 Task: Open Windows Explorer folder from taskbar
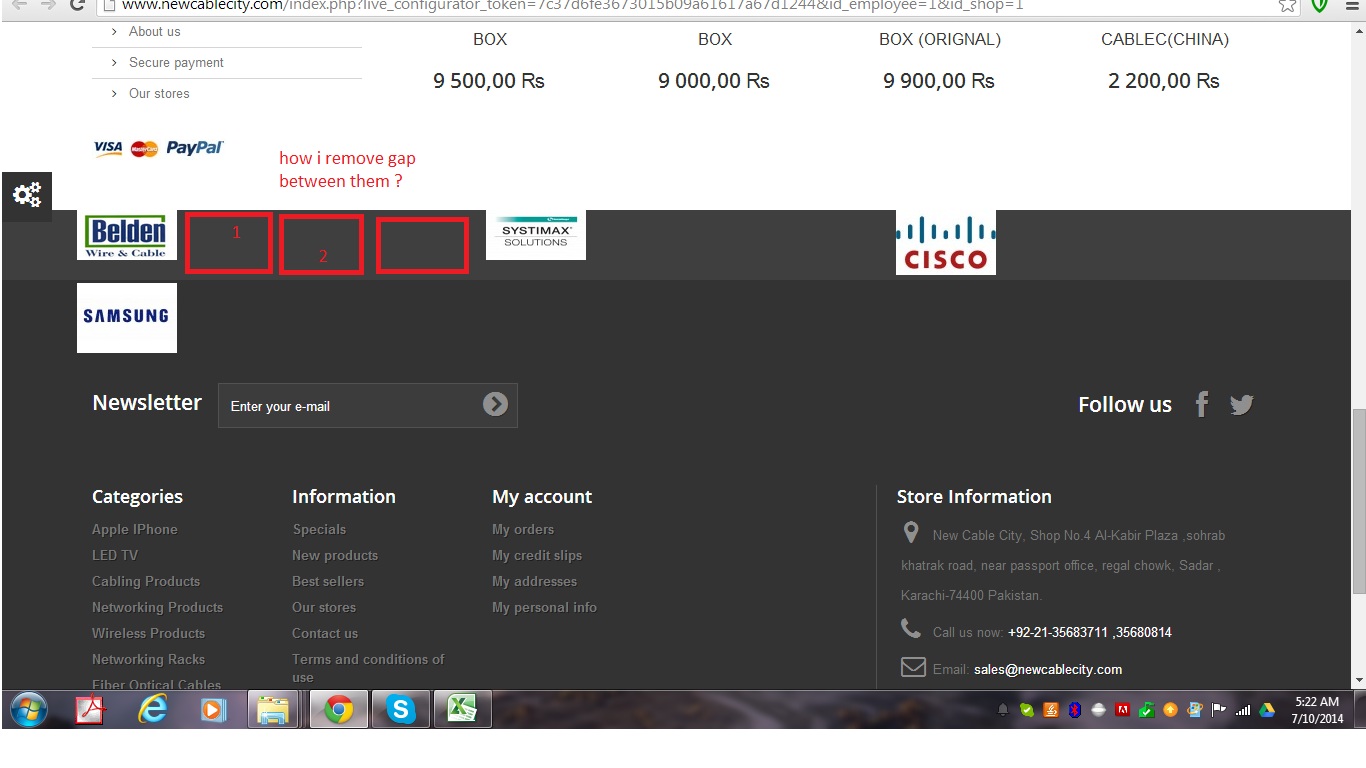273,710
